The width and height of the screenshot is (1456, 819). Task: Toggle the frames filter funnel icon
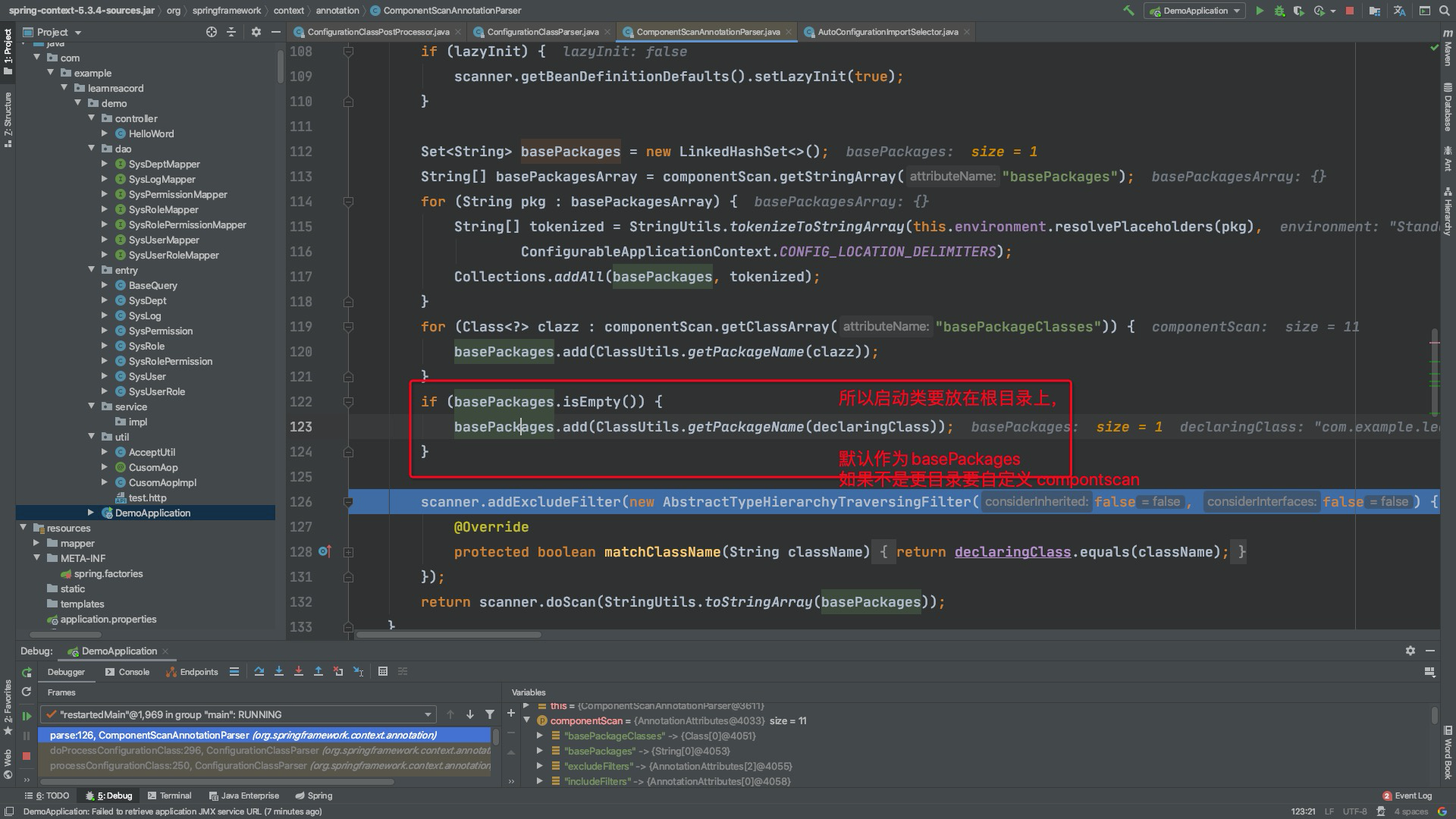490,714
